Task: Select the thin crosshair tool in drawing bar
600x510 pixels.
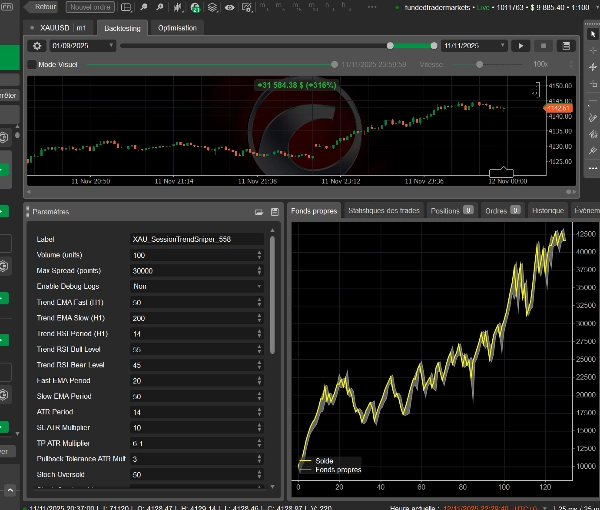Action: pos(593,51)
